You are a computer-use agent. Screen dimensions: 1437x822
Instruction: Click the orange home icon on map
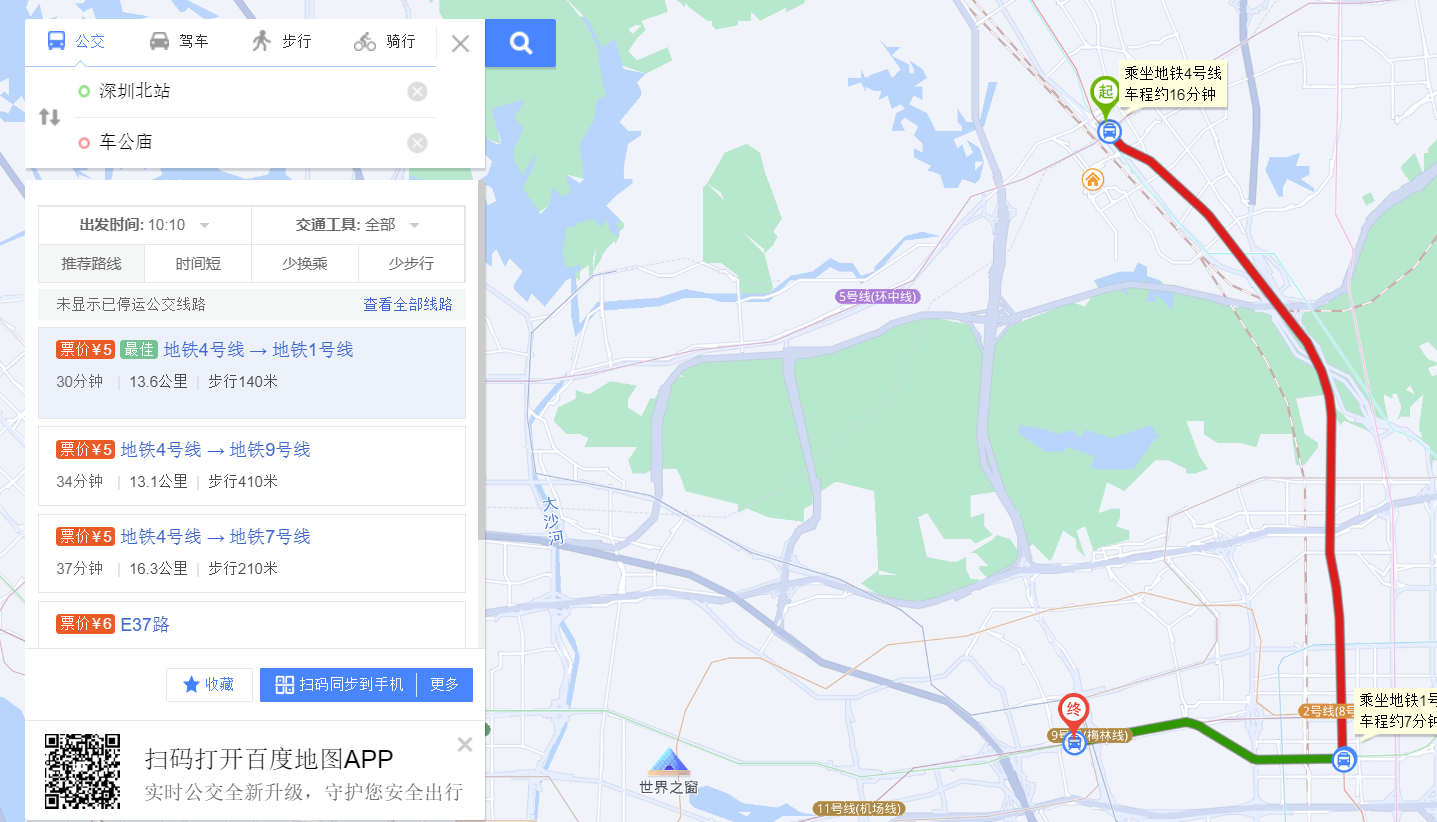click(1093, 179)
